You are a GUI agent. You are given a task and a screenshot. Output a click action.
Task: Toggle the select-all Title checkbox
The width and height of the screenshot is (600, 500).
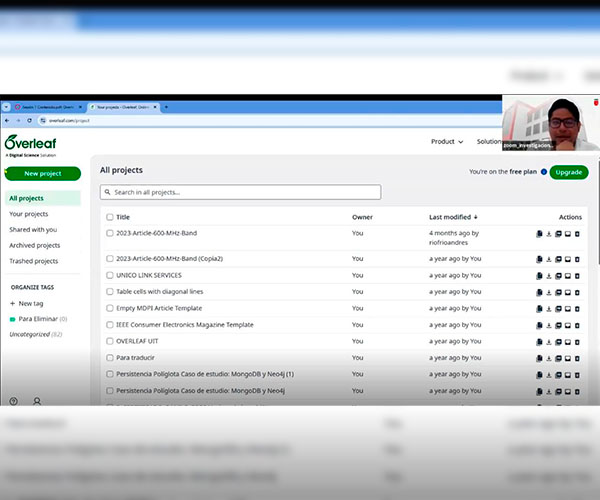[110, 217]
